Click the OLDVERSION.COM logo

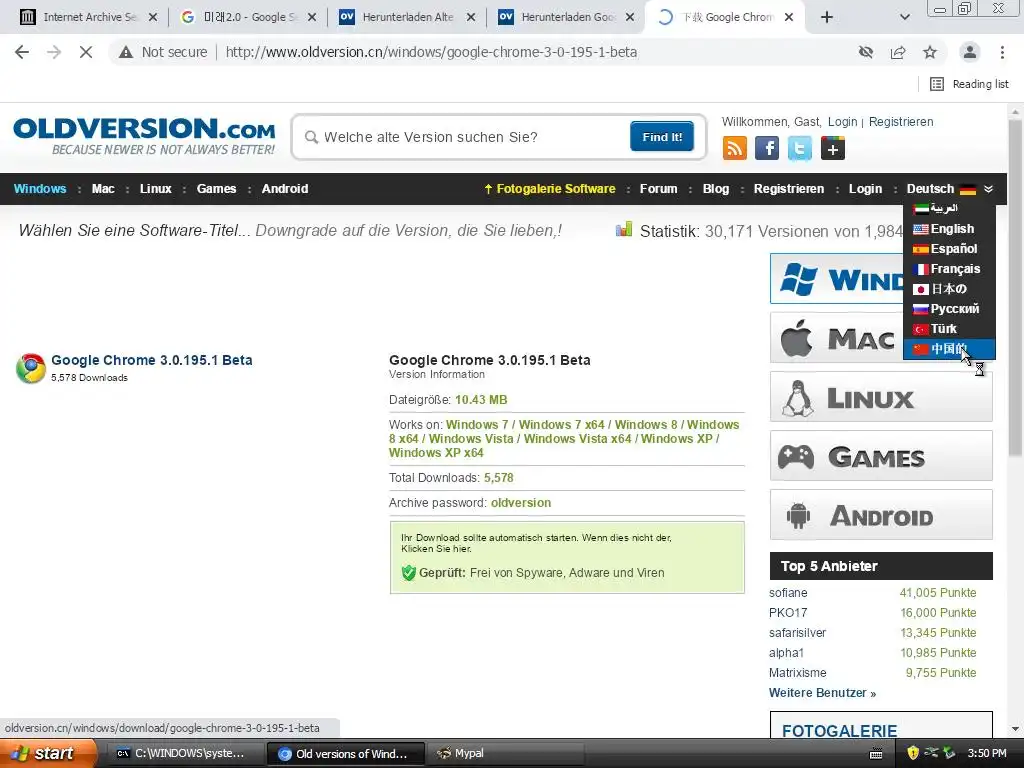[144, 136]
